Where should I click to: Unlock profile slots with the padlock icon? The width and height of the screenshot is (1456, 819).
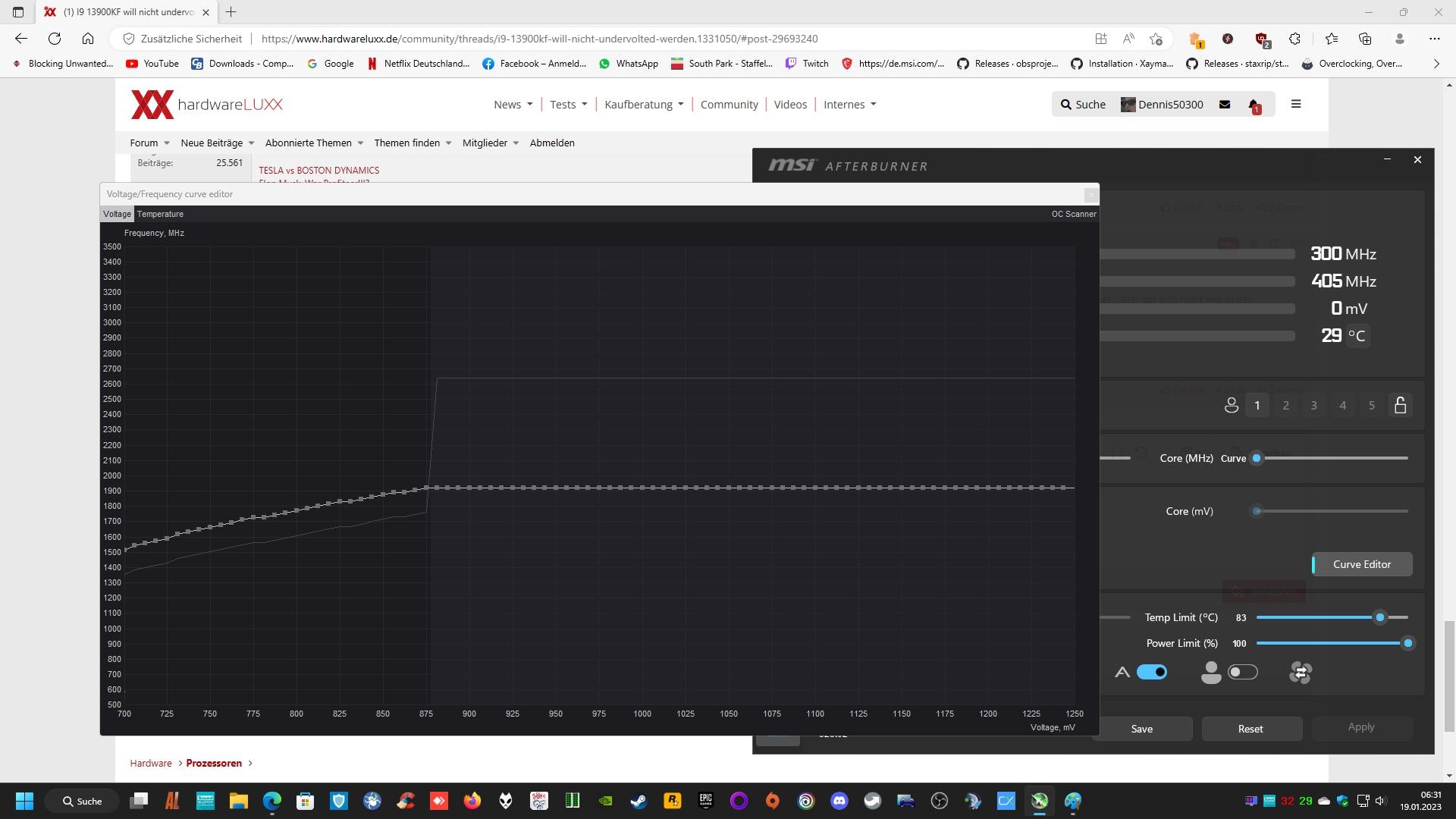[x=1400, y=405]
